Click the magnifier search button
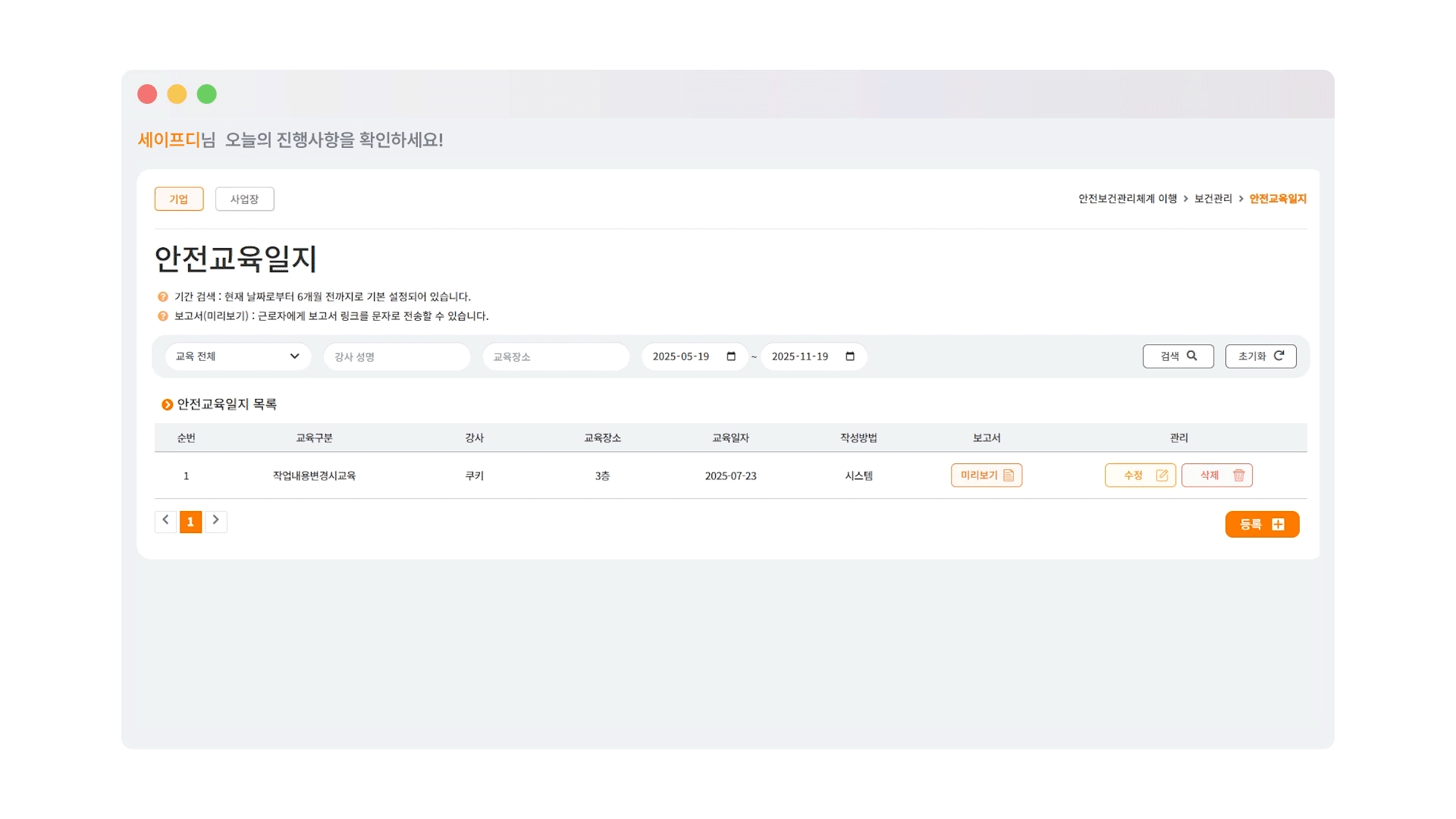Viewport: 1456px width, 819px height. [1178, 356]
